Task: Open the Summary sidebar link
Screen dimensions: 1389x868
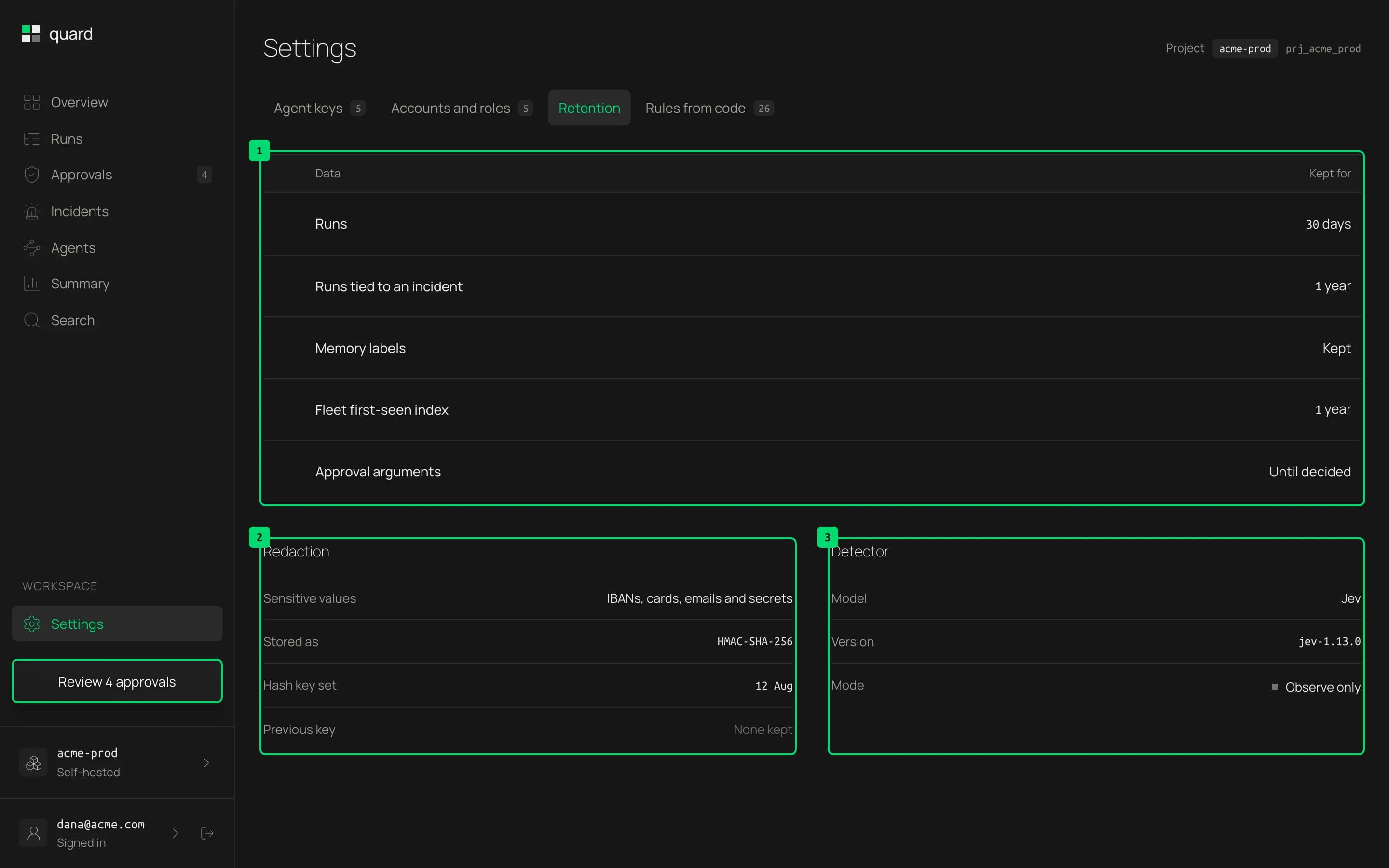Action: coord(117,284)
